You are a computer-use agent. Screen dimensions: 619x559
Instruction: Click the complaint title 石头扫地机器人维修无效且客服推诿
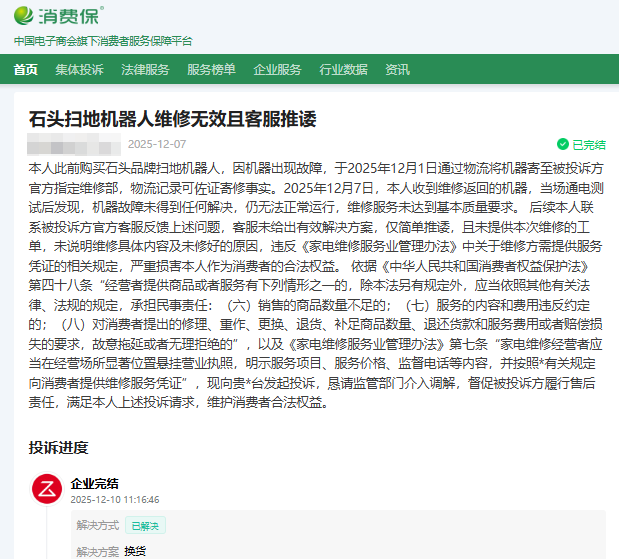(x=173, y=119)
